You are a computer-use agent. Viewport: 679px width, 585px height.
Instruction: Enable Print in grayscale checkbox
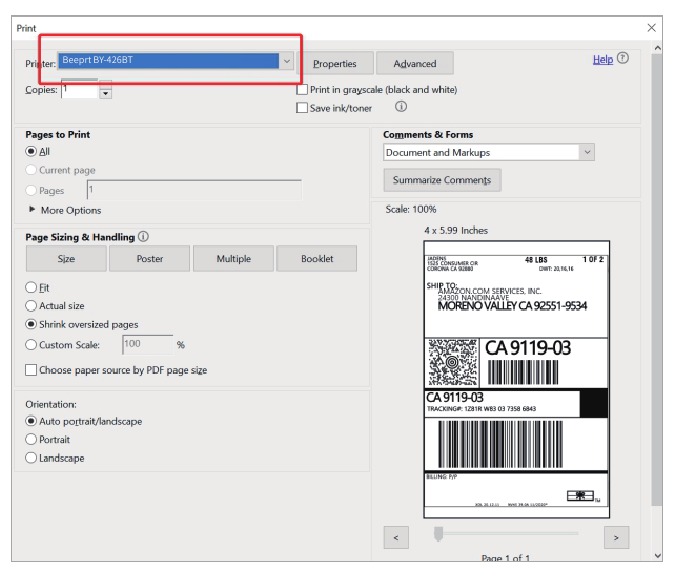302,90
